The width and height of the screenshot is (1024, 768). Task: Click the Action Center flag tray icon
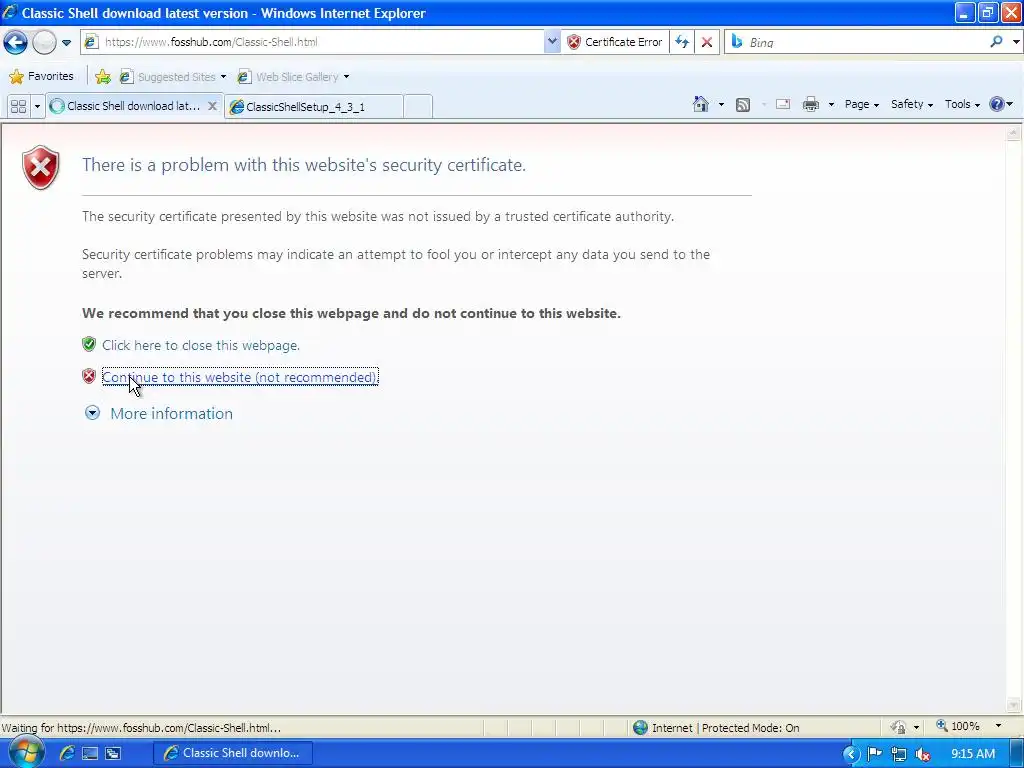point(874,754)
